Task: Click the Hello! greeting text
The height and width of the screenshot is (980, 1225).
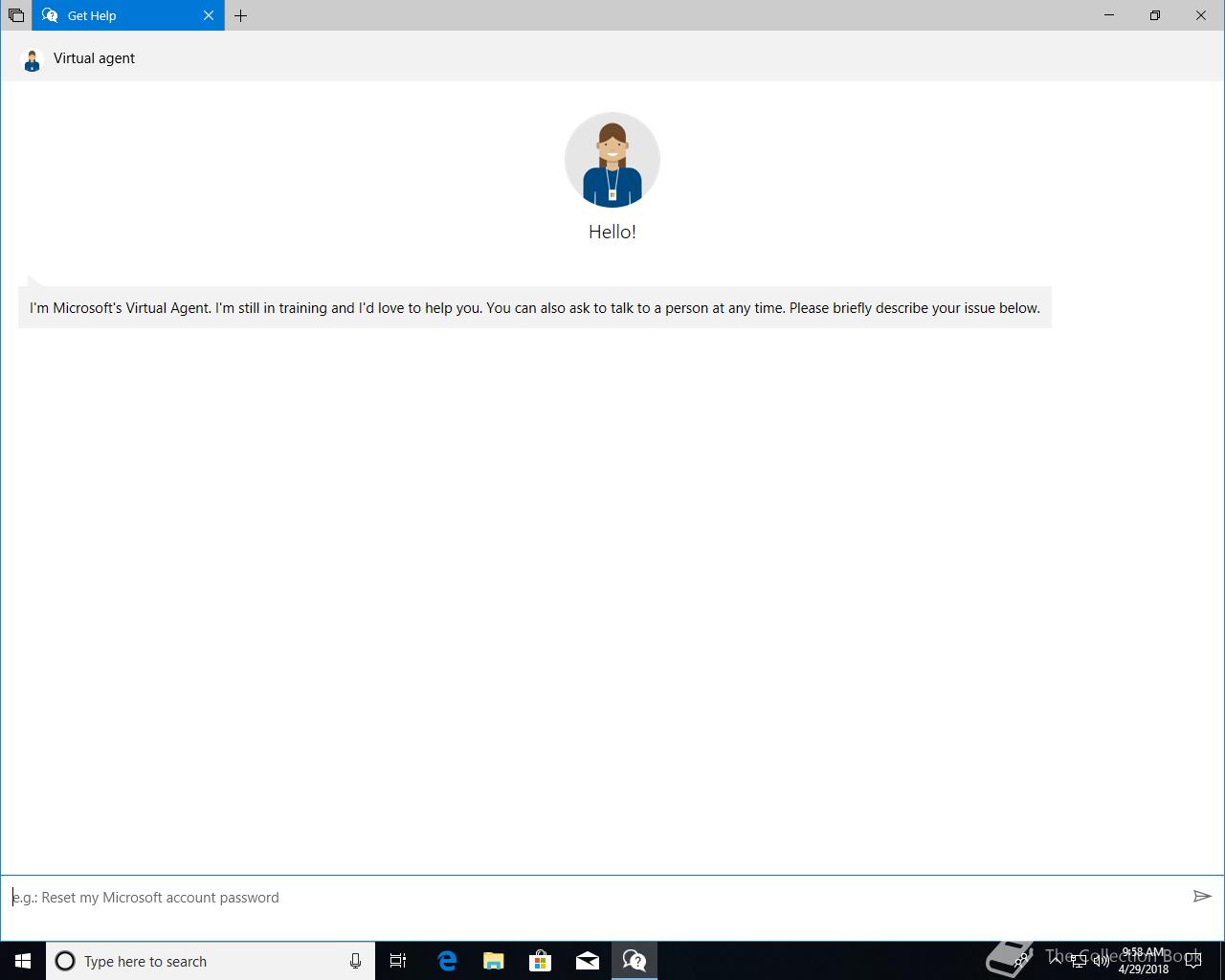Action: tap(612, 232)
